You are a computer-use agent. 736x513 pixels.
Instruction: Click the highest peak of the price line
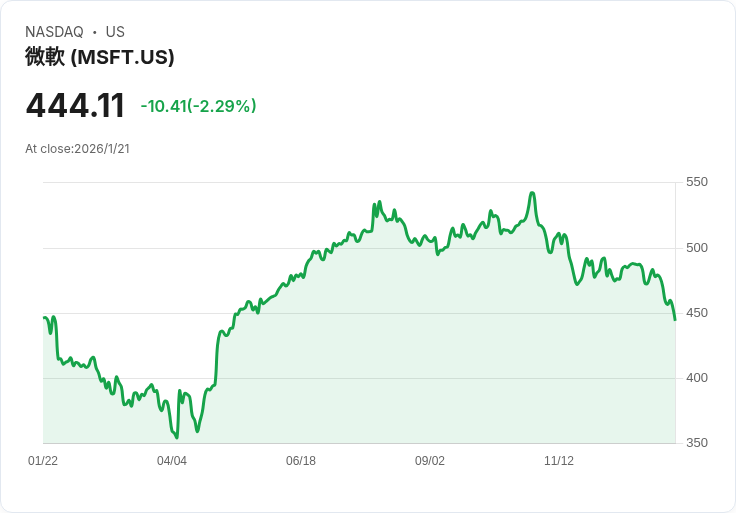coord(532,193)
